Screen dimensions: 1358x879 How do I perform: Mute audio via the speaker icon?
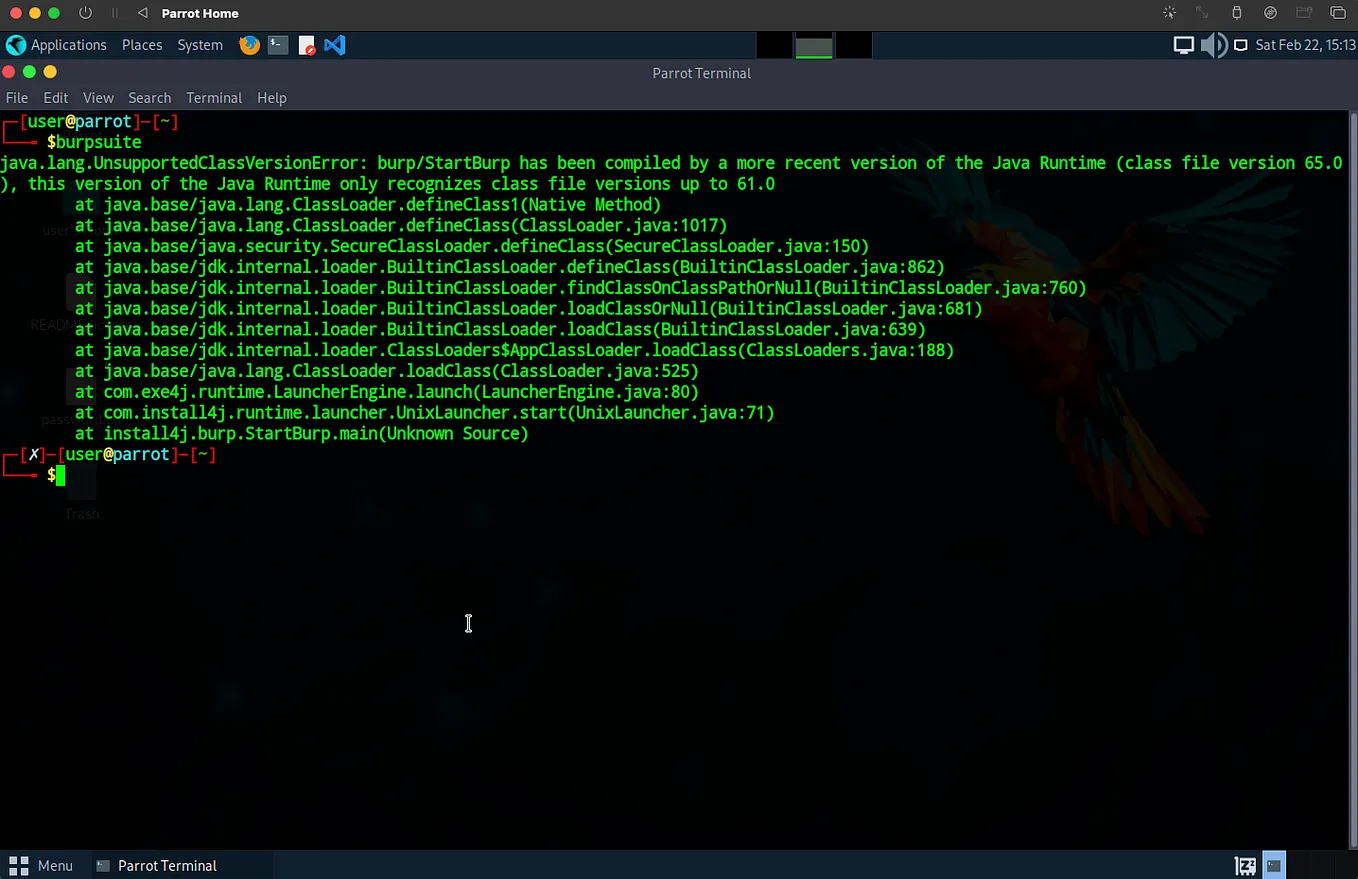[1213, 45]
